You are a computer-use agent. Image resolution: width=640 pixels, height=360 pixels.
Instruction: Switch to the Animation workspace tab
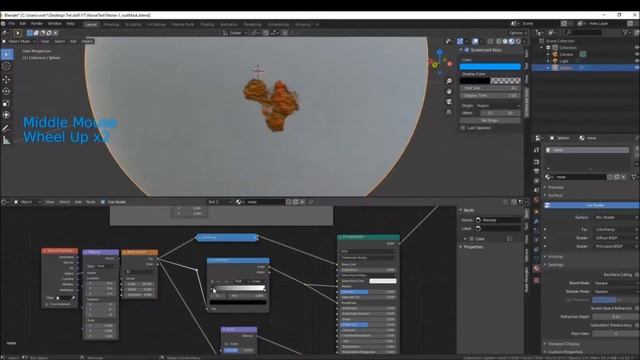tap(229, 24)
